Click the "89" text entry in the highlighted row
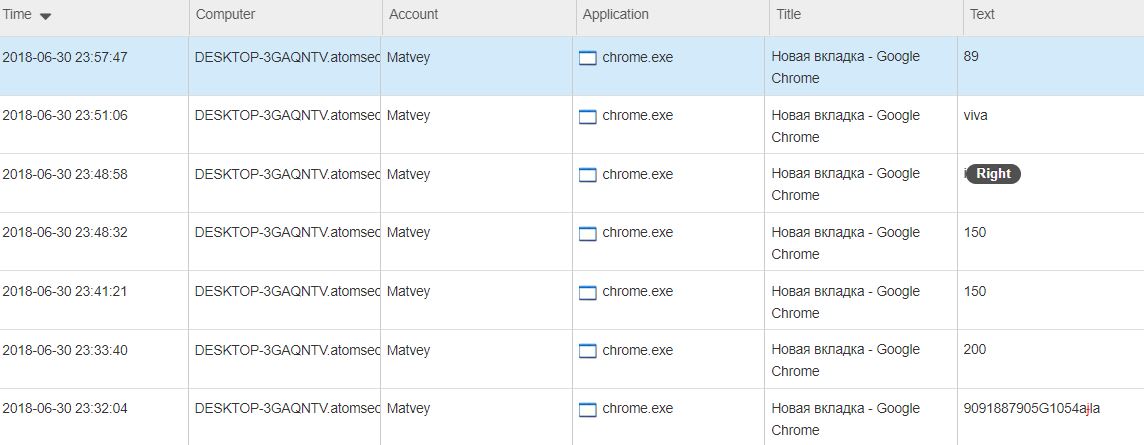 point(971,57)
